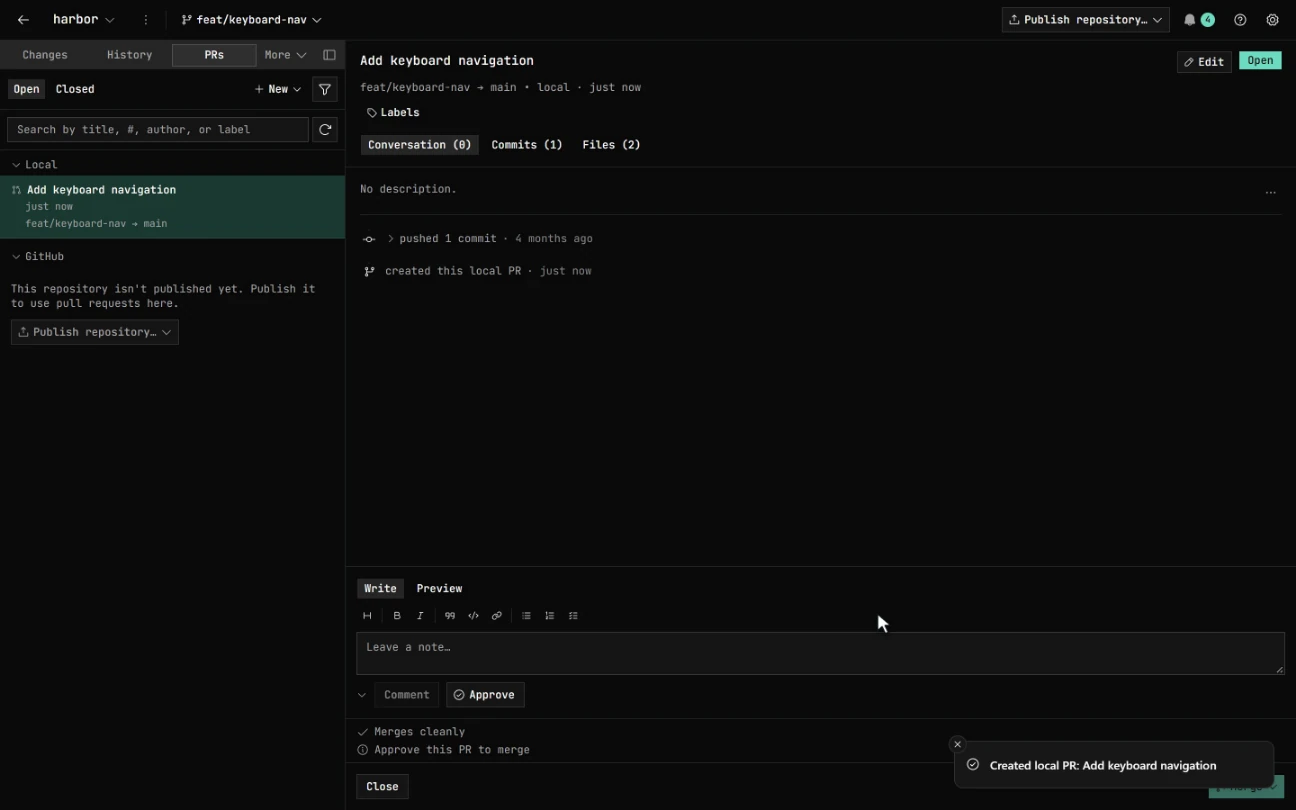Show Open pull requests filter
Viewport: 1296px width, 810px height.
point(27,89)
